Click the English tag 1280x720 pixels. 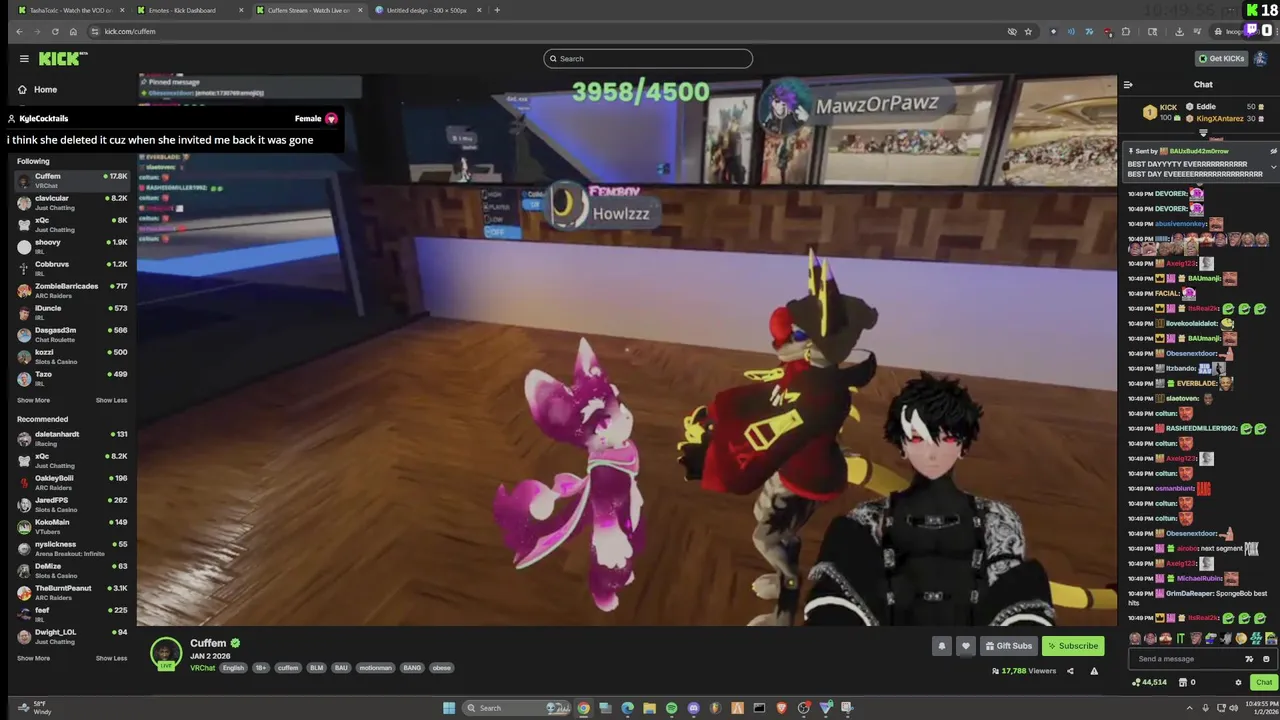coord(233,668)
